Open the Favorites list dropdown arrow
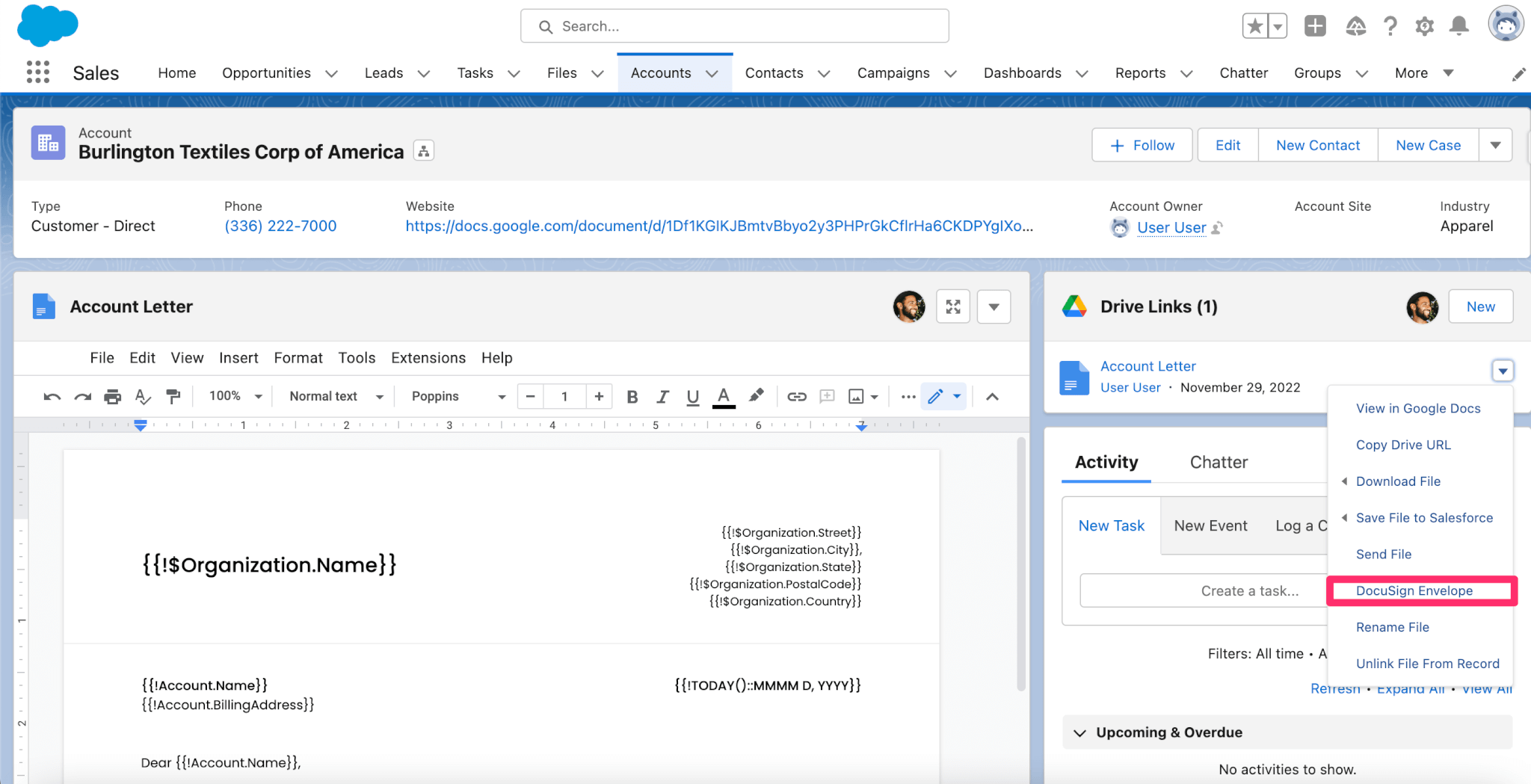This screenshot has width=1531, height=784. [x=1278, y=26]
